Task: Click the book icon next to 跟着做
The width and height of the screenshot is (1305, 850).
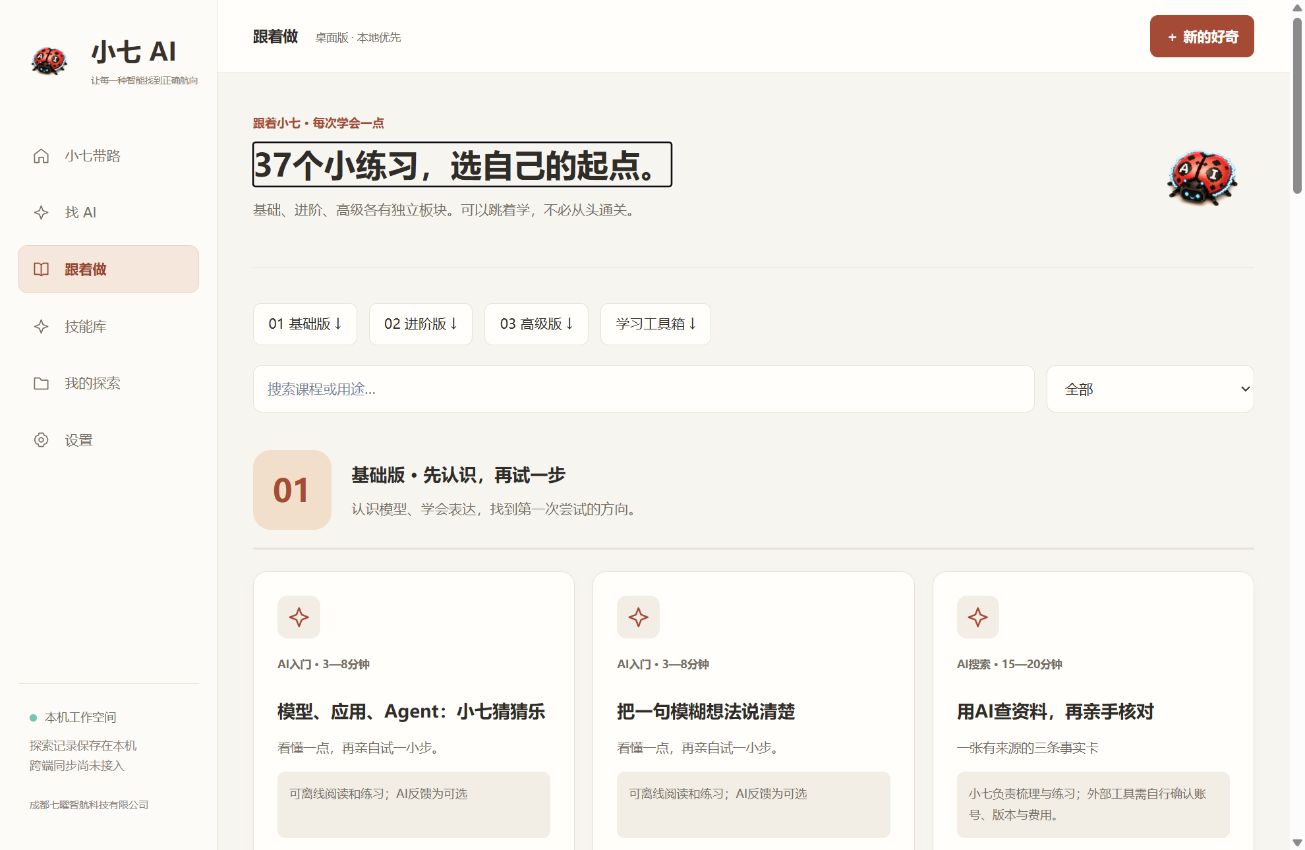Action: click(x=41, y=269)
